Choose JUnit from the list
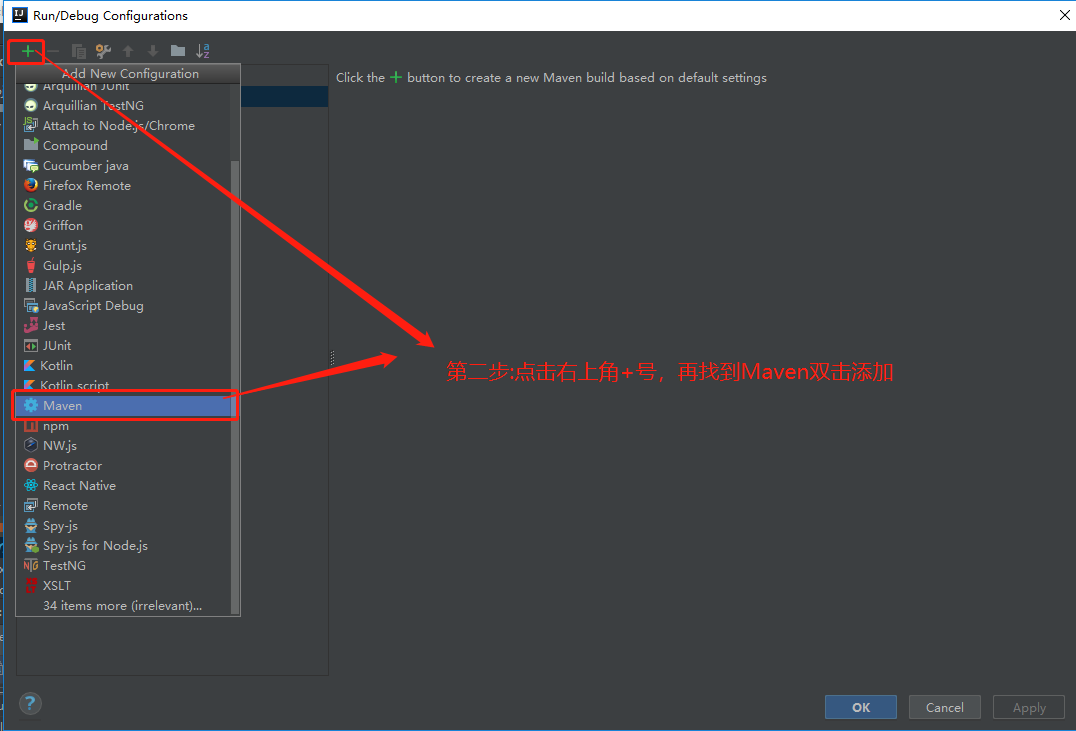Viewport: 1076px width, 731px height. pyautogui.click(x=57, y=345)
